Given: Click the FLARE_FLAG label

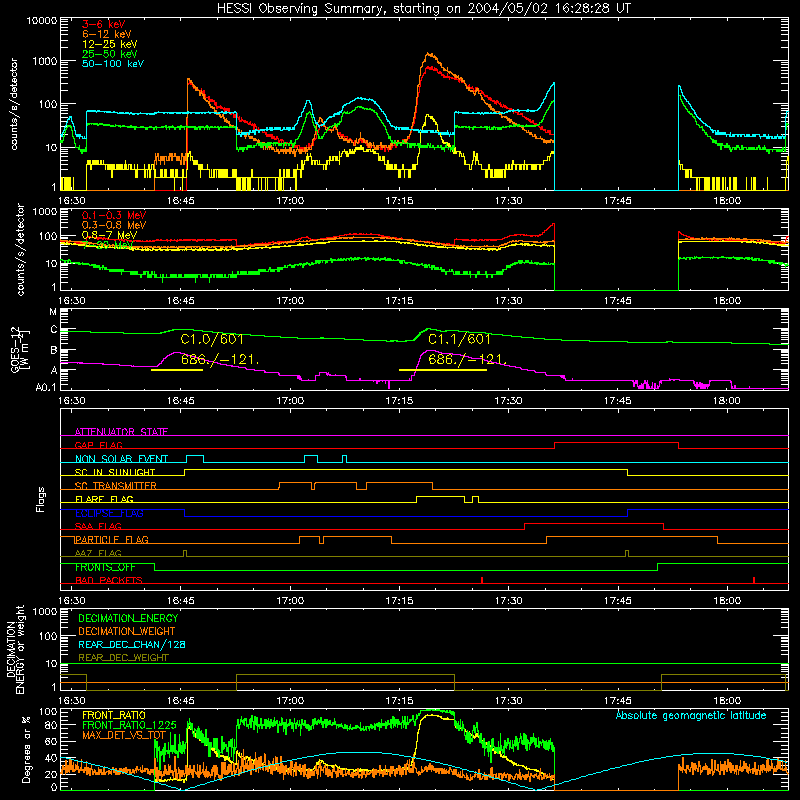Looking at the screenshot, I should pos(104,499).
